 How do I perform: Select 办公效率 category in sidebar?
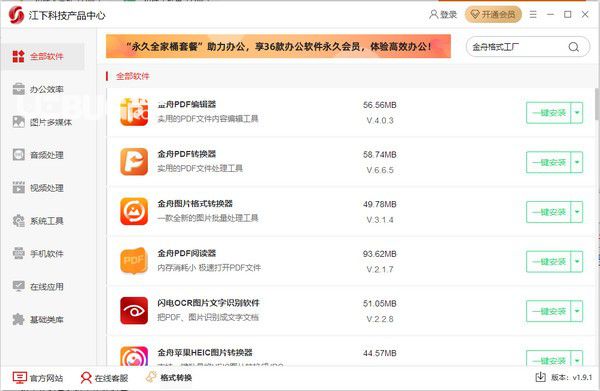click(x=42, y=89)
